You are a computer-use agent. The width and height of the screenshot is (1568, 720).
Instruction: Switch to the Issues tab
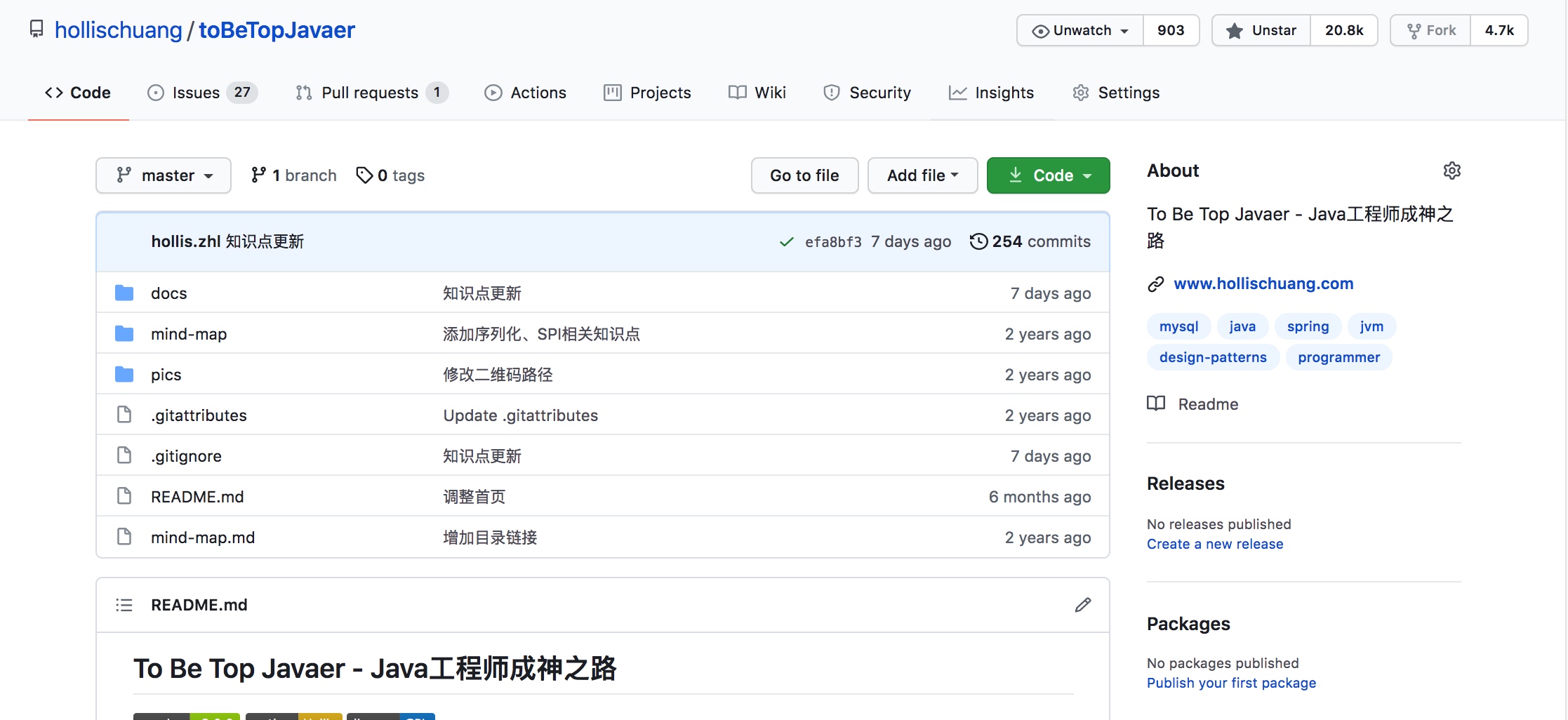(201, 93)
